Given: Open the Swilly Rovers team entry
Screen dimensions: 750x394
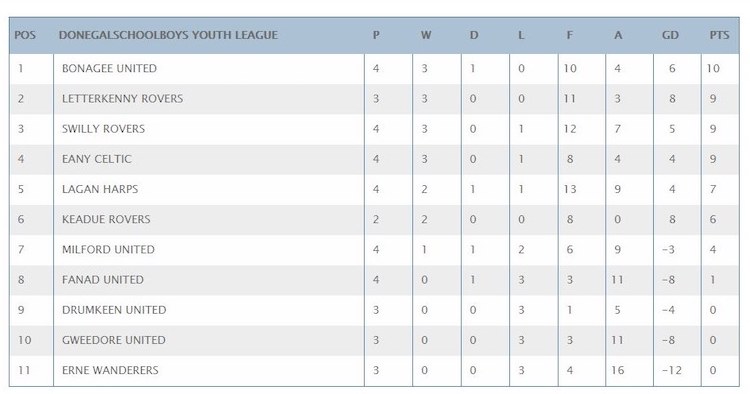Looking at the screenshot, I should (103, 129).
